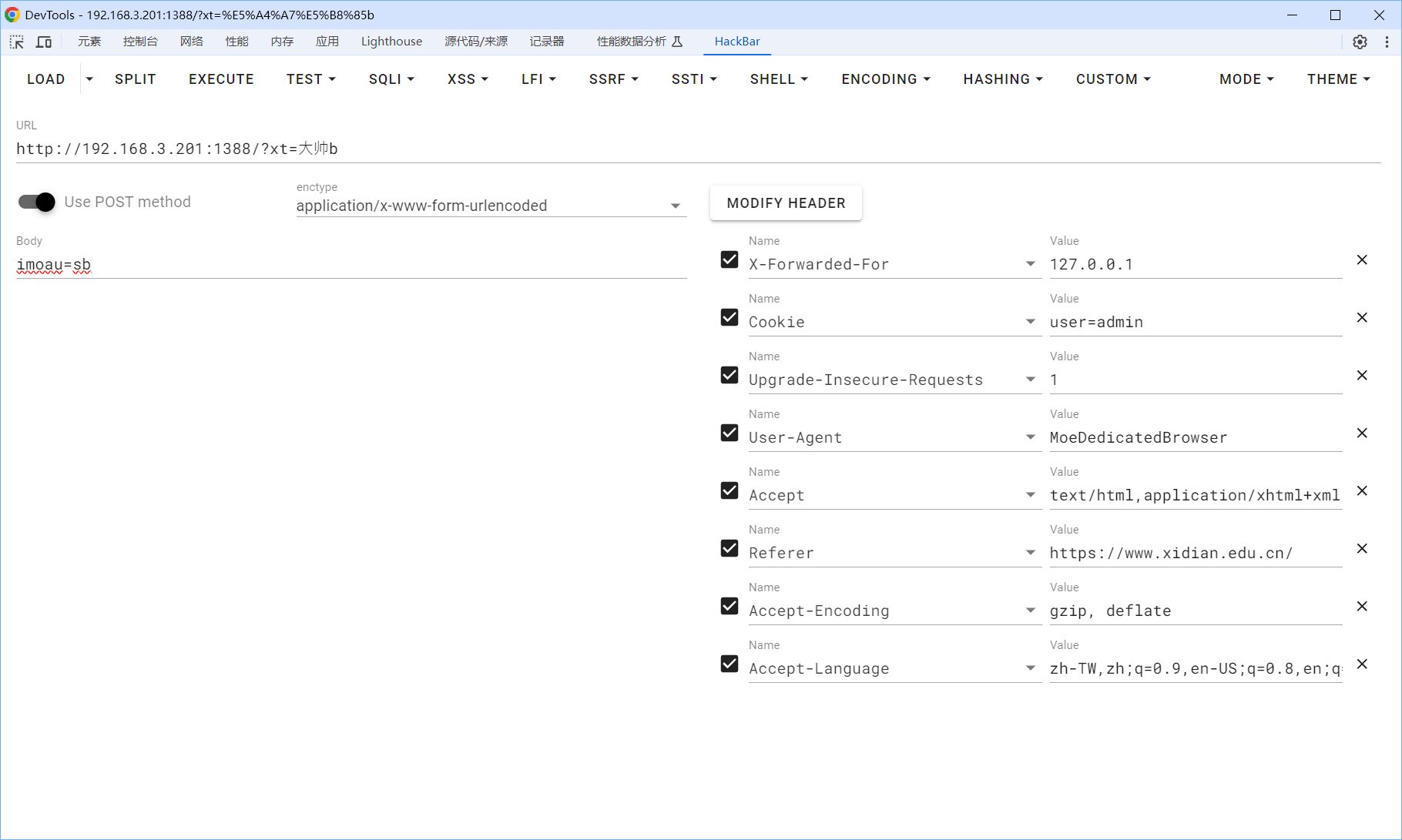Viewport: 1402px width, 840px height.
Task: Remove the Upgrade-Insecure-Requests header row
Action: 1362,376
